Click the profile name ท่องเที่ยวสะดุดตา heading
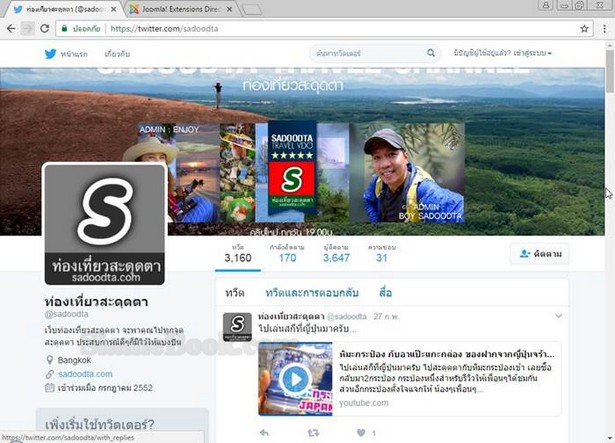 (96, 302)
